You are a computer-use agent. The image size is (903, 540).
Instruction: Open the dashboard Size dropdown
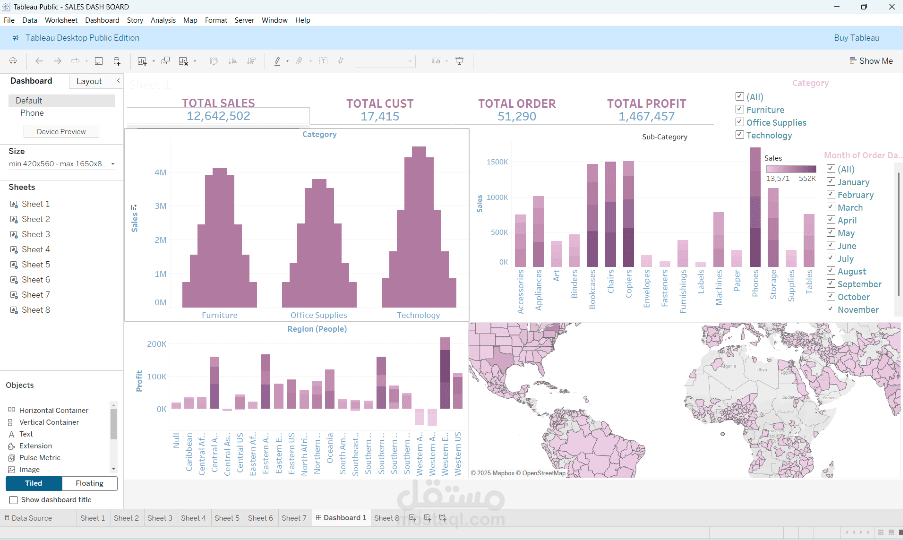[x=62, y=163]
